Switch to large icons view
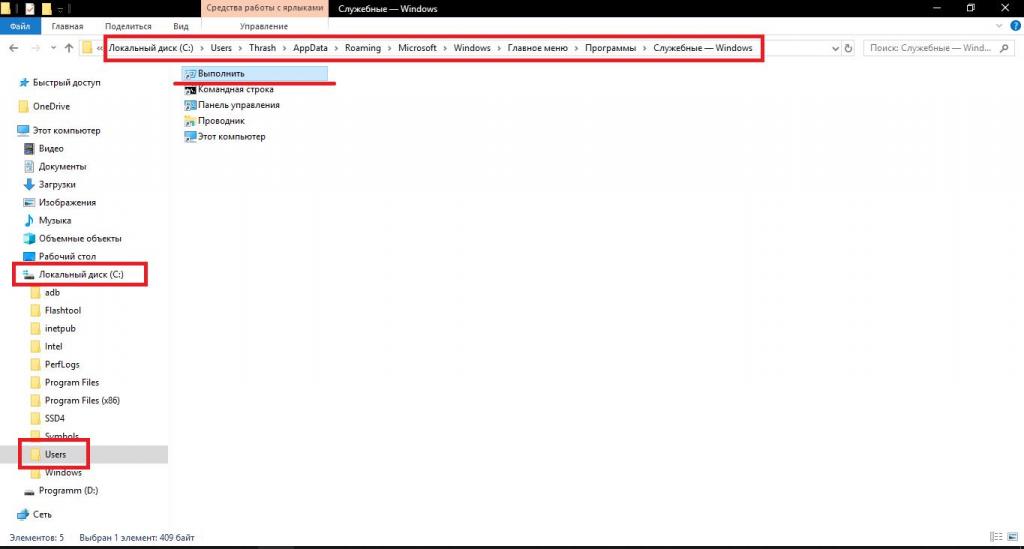The height and width of the screenshot is (549, 1024). click(1013, 537)
